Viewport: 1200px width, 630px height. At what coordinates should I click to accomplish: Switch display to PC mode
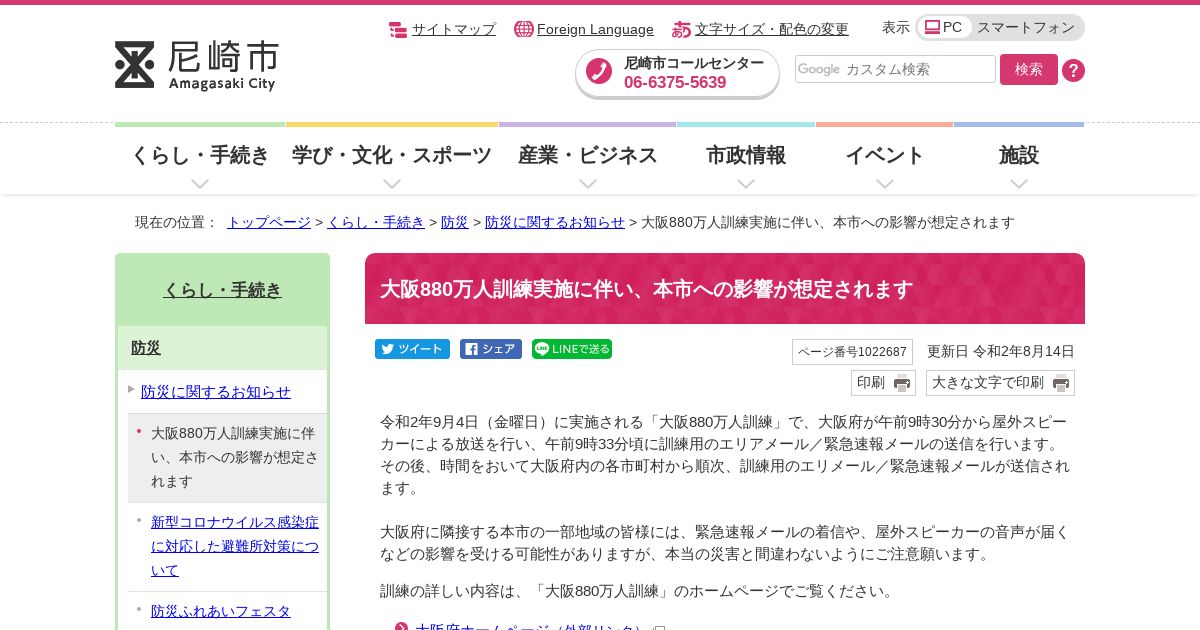[944, 27]
